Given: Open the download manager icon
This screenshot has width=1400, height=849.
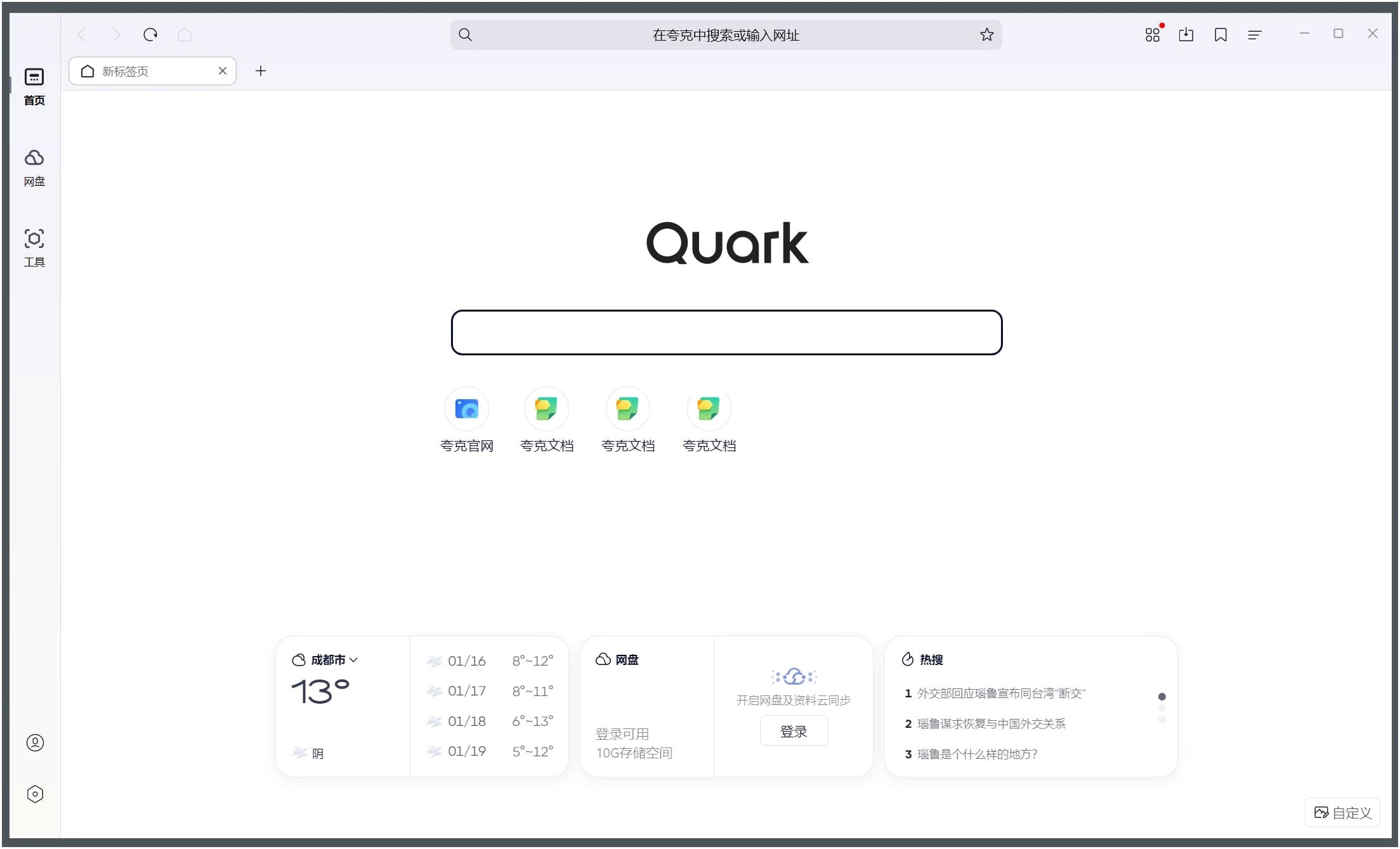Looking at the screenshot, I should click(x=1186, y=34).
